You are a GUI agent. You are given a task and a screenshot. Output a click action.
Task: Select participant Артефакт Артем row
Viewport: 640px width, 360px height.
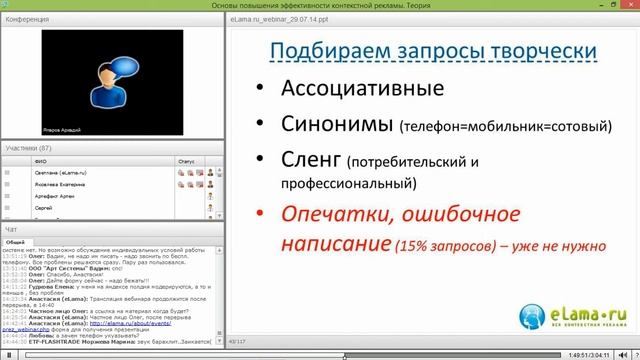[108, 196]
